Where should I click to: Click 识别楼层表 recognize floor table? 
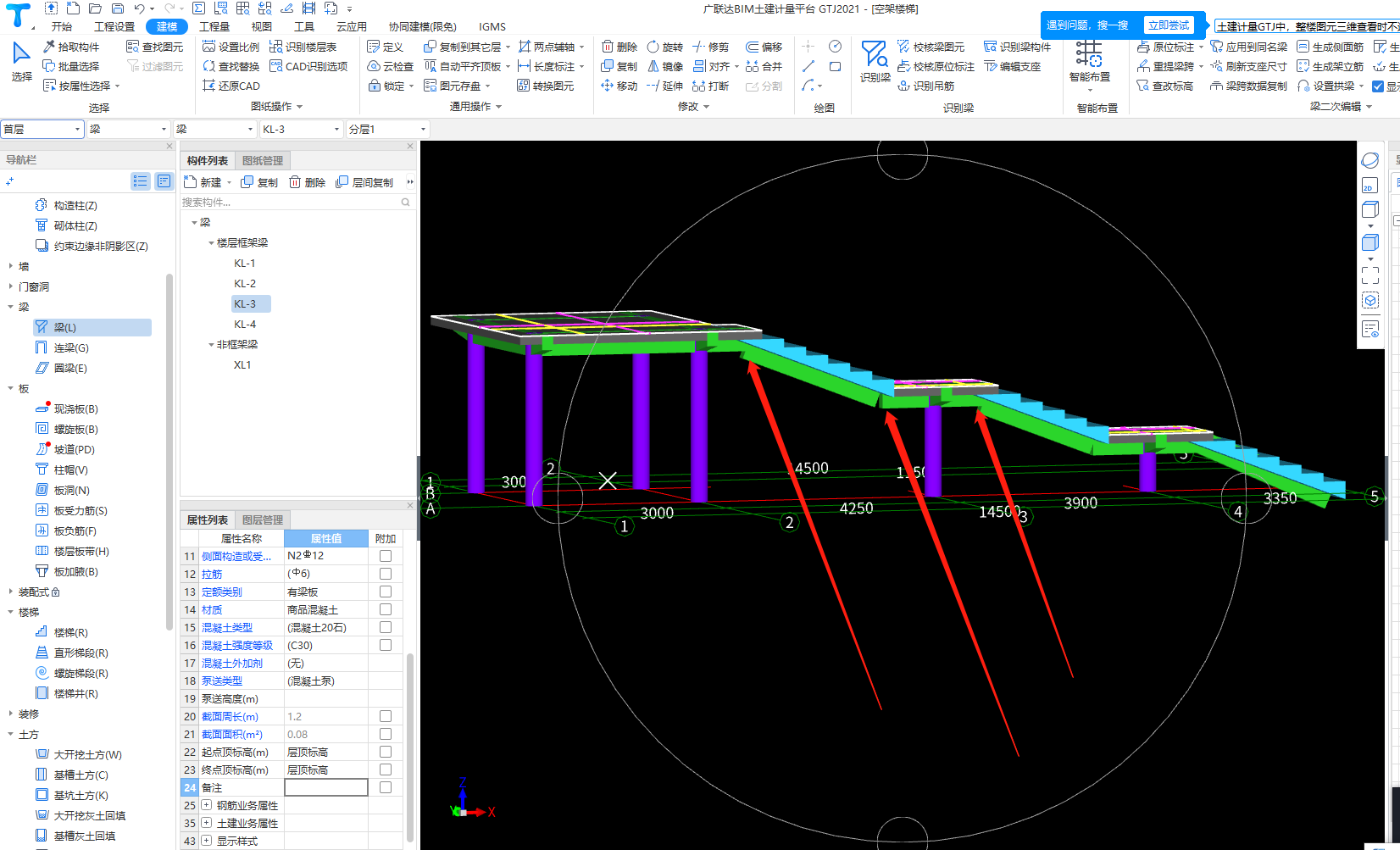click(303, 47)
